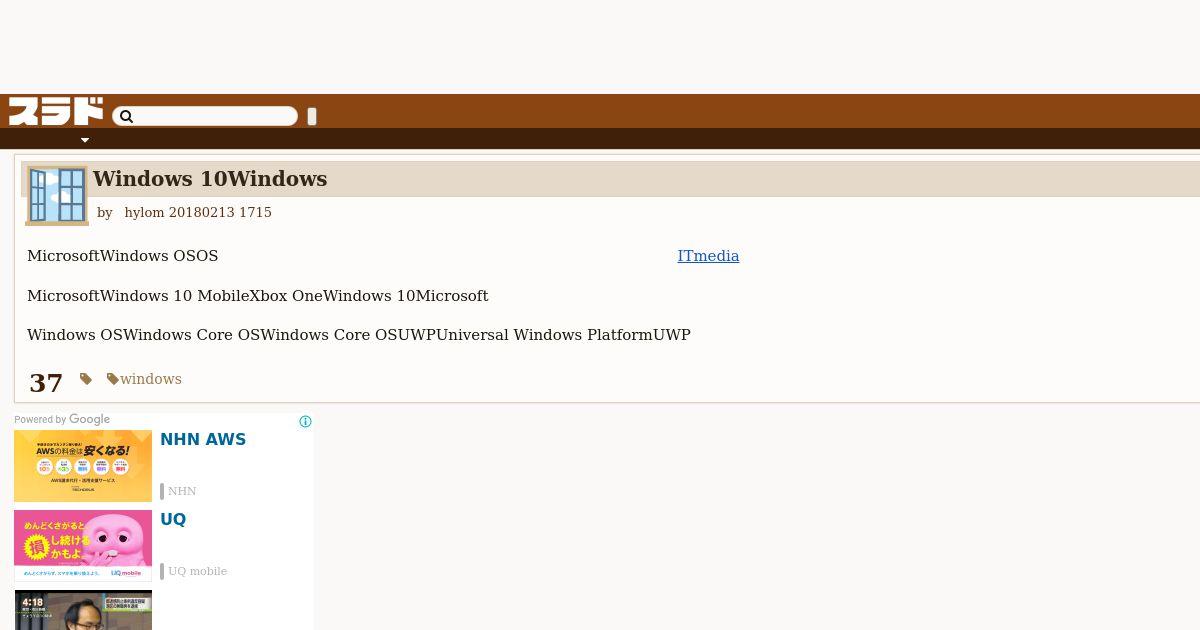Open the 4:18 video ad thumbnail
The image size is (1200, 630).
click(83, 610)
